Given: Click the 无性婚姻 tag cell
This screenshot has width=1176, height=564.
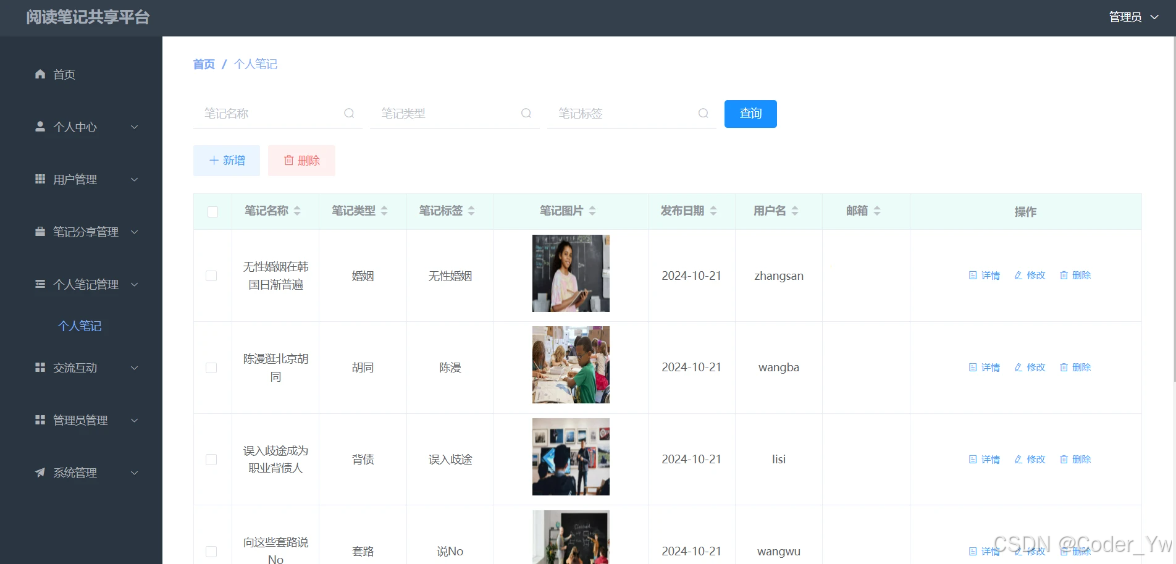Looking at the screenshot, I should coord(450,276).
